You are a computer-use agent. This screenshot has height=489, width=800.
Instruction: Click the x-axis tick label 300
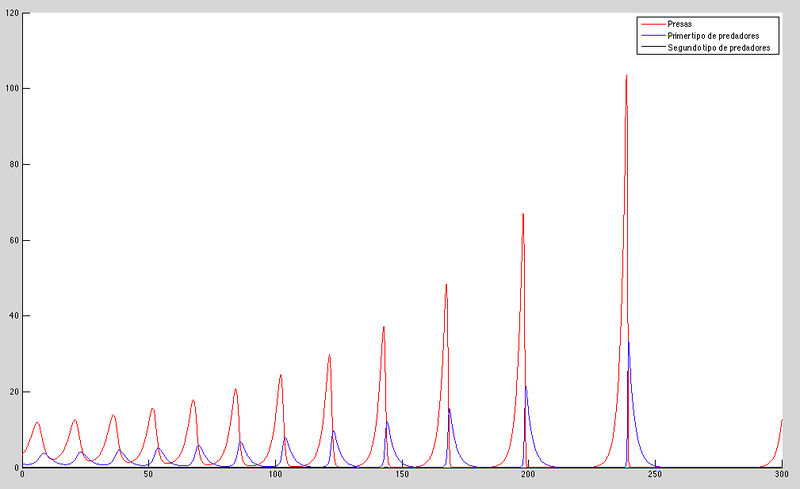pos(781,475)
